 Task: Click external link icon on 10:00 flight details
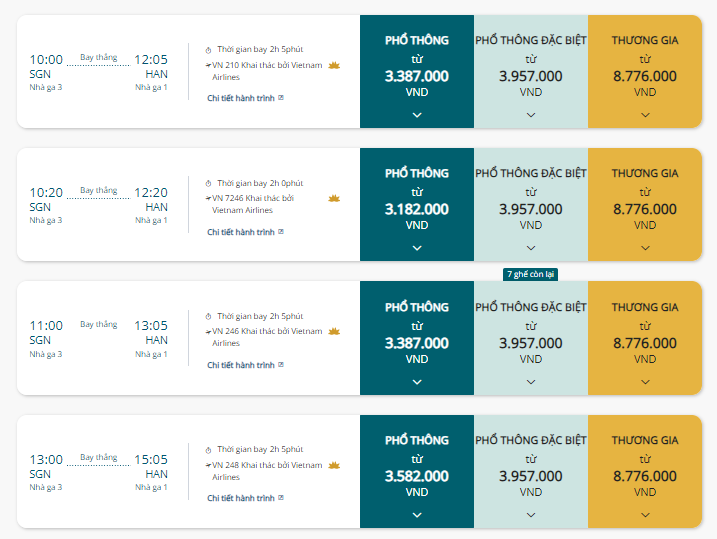tap(281, 98)
